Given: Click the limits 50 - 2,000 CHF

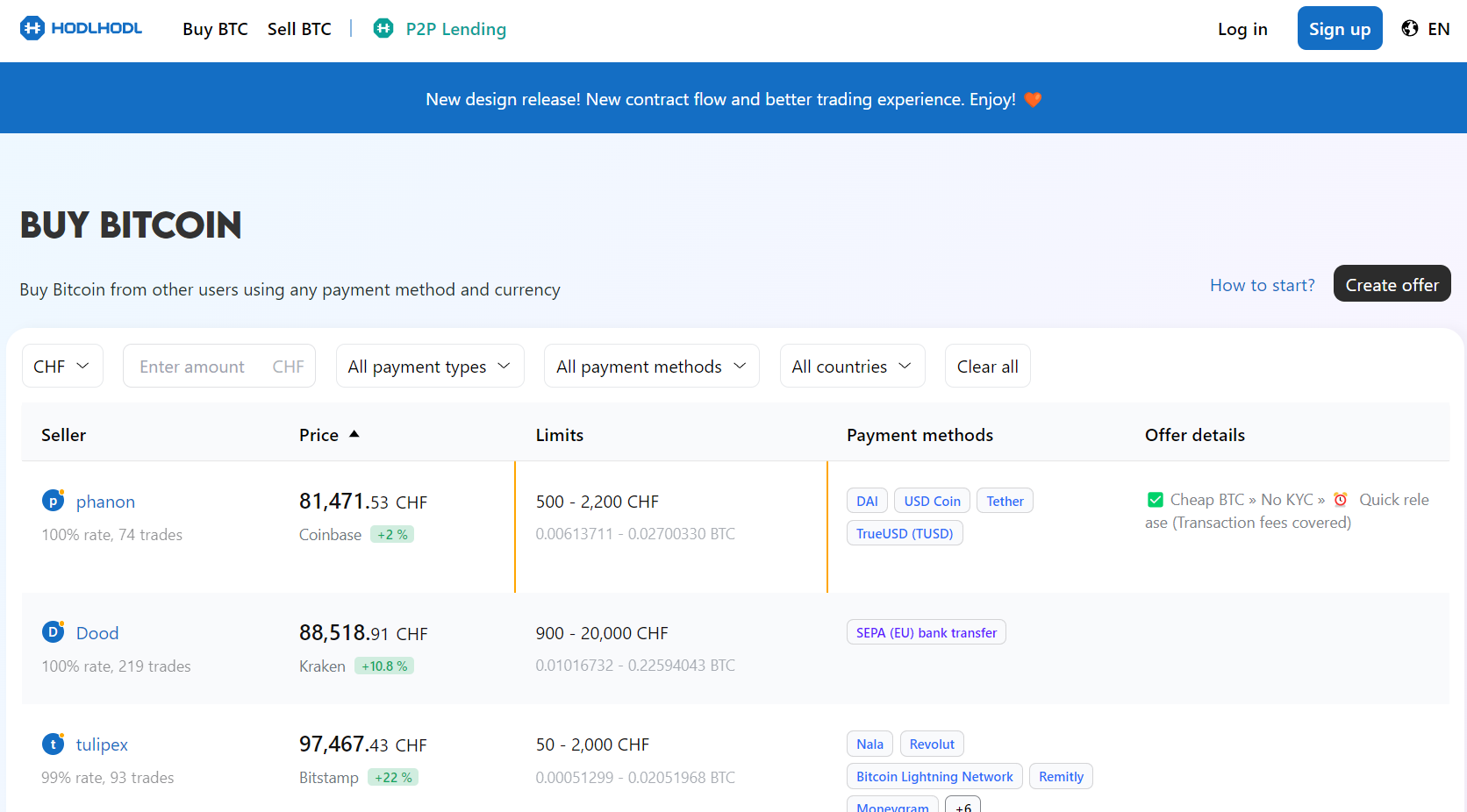Looking at the screenshot, I should pos(592,744).
